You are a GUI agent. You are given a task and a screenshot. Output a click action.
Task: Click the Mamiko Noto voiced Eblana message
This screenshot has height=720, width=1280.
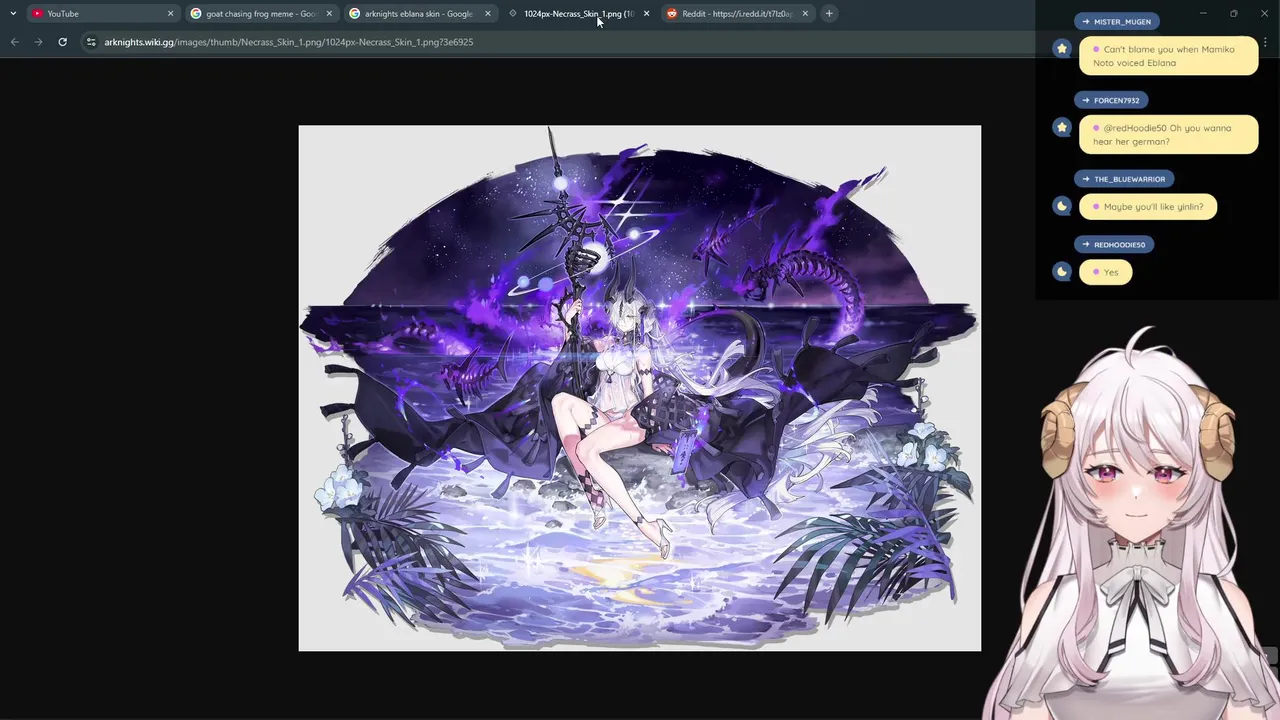coord(1168,56)
